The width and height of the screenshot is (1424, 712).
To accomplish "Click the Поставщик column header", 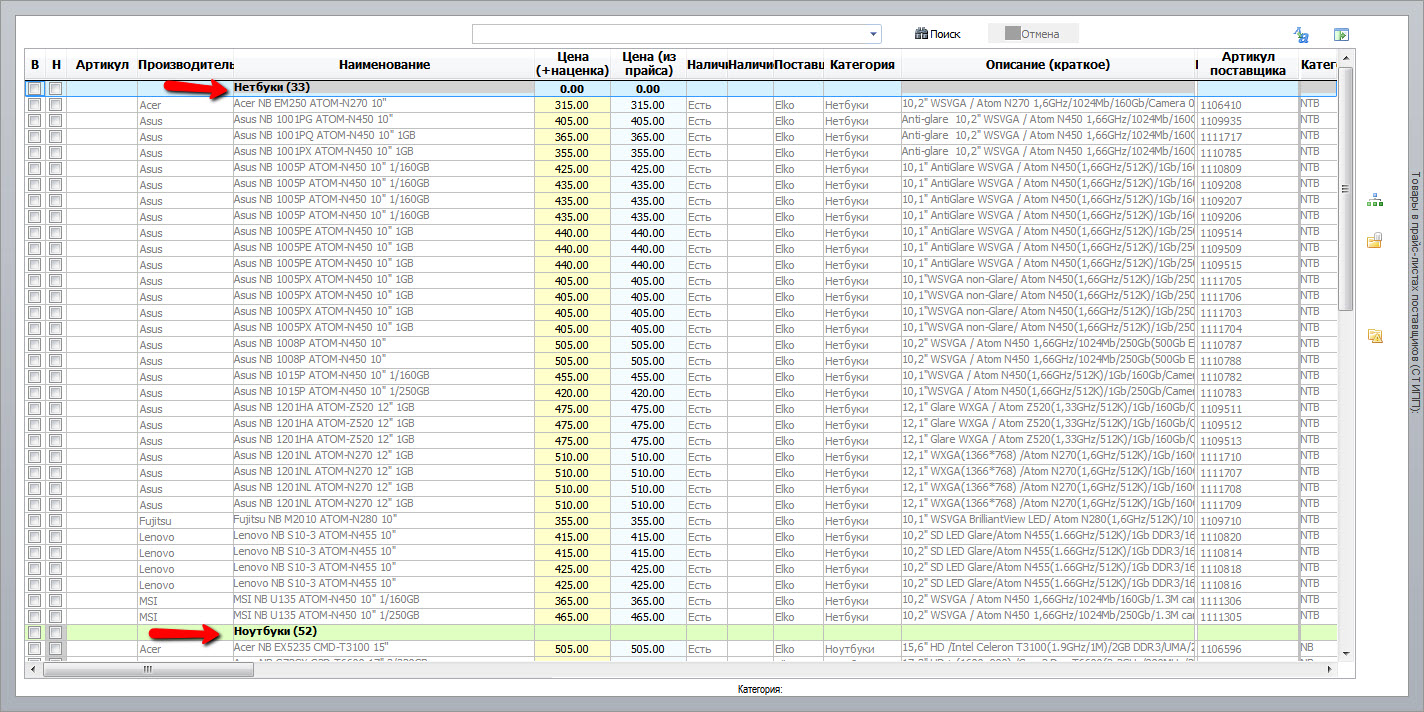I will click(x=798, y=65).
